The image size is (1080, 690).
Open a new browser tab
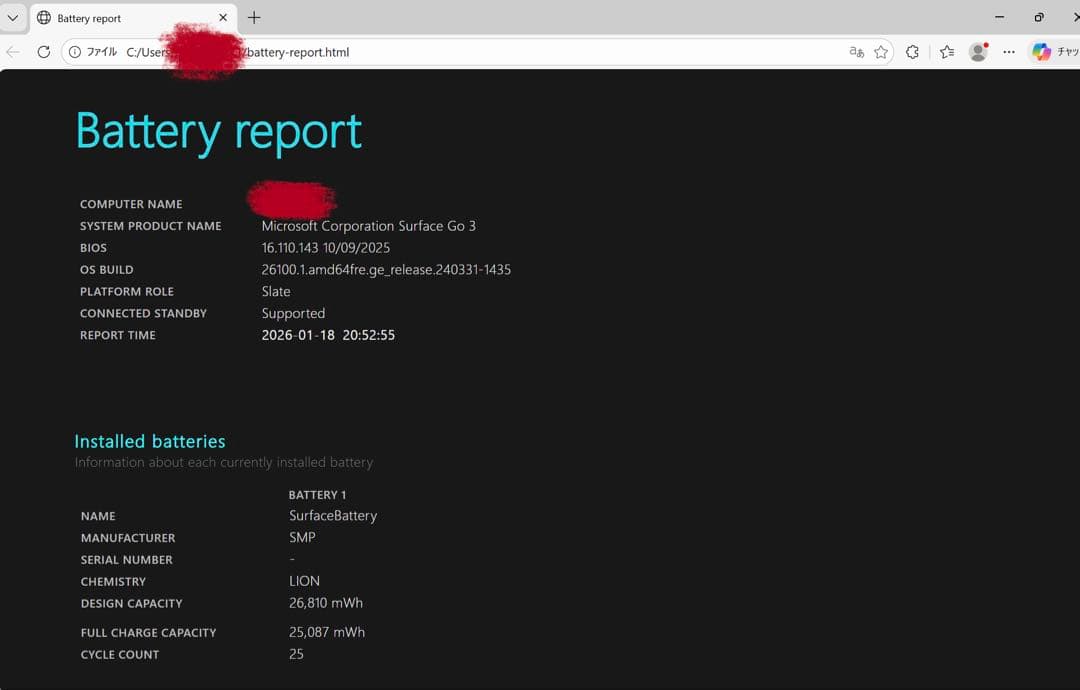(x=254, y=17)
